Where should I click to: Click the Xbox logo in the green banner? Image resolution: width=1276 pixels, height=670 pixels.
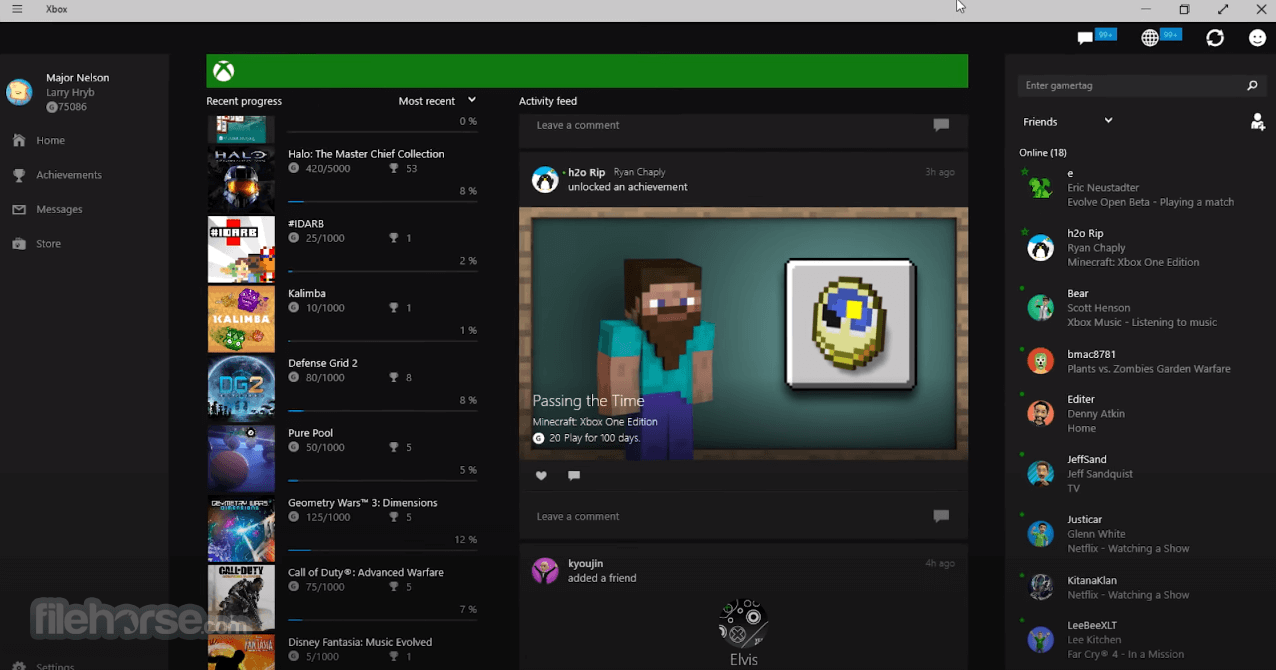point(224,71)
